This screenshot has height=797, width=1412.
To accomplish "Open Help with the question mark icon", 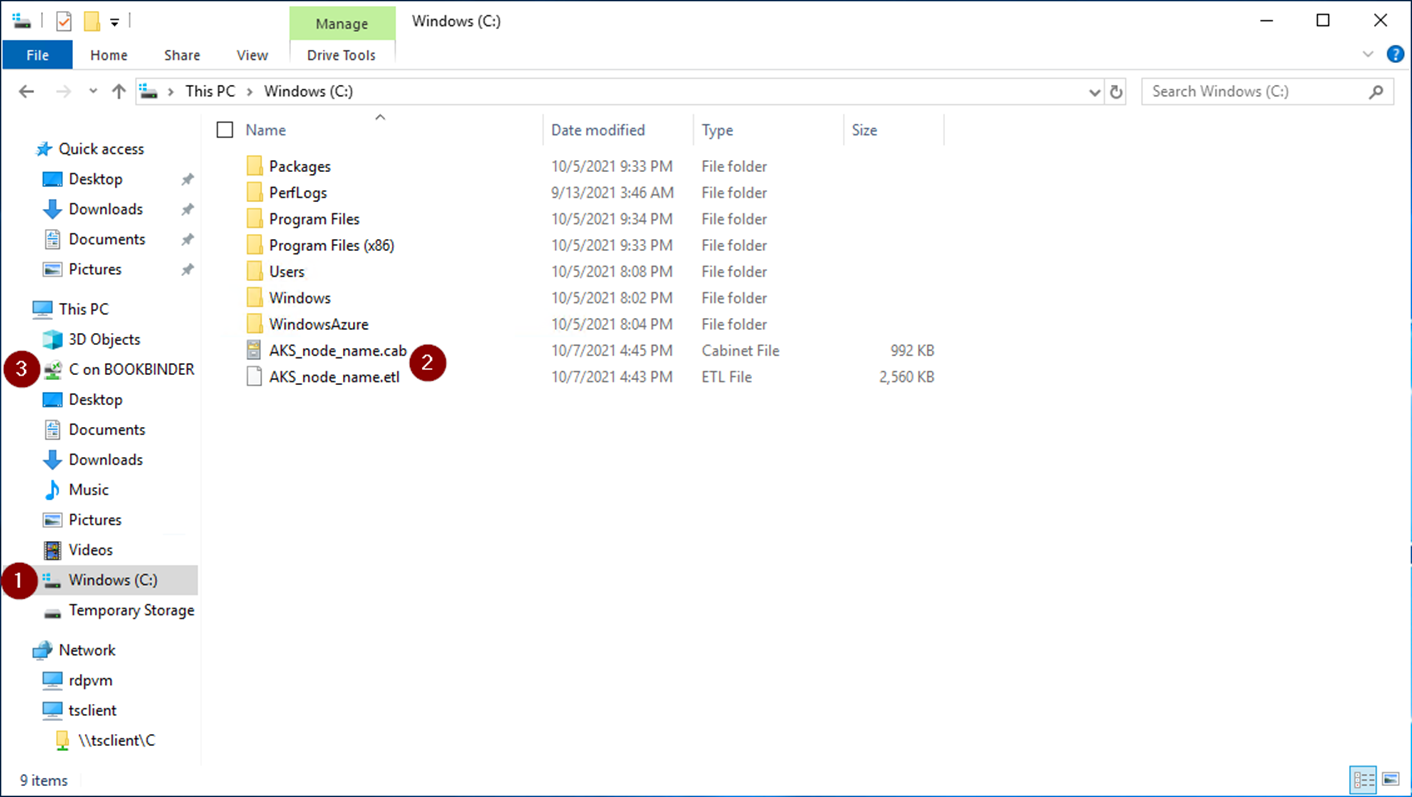I will 1395,54.
